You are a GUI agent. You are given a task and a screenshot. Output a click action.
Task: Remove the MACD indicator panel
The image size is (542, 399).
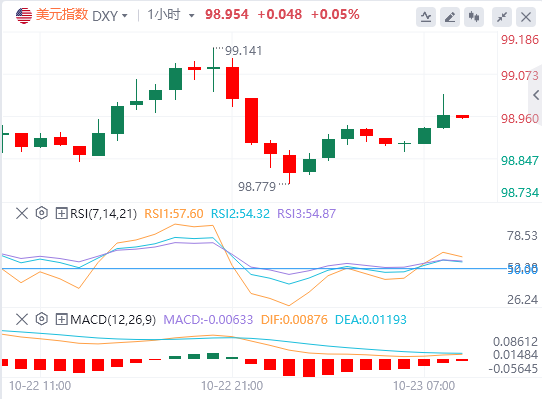coord(22,319)
